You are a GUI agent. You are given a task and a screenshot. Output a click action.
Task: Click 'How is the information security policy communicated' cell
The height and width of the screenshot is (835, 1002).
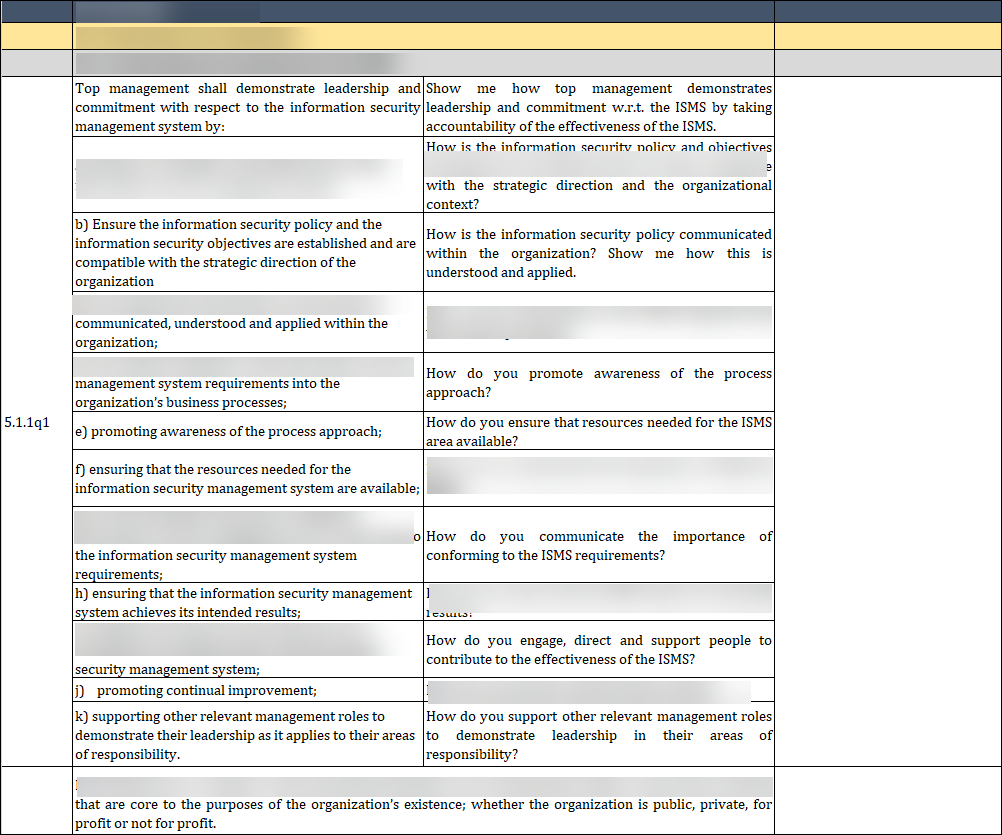598,253
